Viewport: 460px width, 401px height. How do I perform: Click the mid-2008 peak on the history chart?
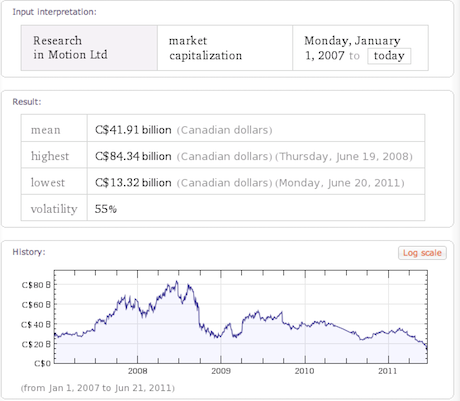(177, 282)
